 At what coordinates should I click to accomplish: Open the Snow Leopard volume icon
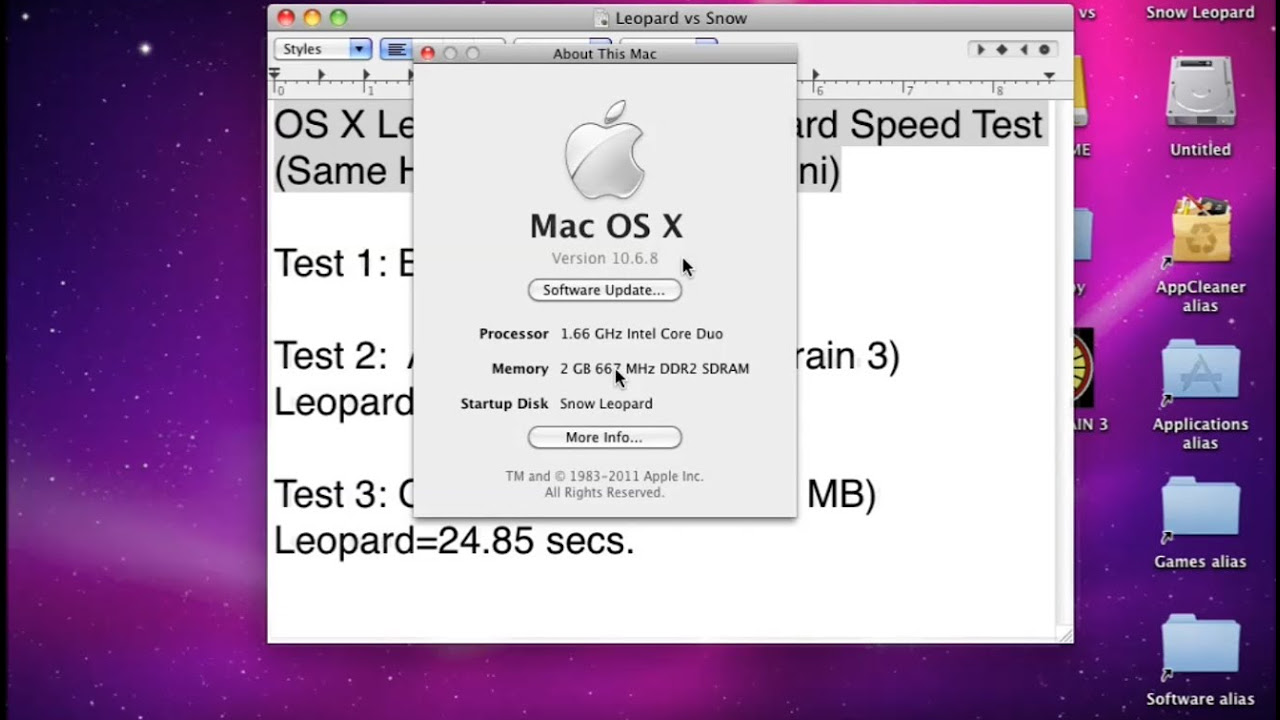pos(1199,10)
